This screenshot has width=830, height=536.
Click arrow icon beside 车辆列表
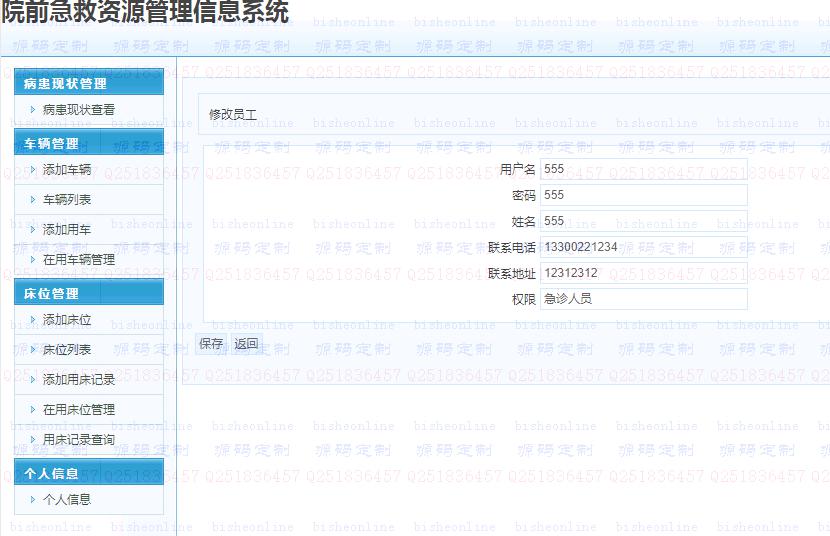[x=33, y=199]
